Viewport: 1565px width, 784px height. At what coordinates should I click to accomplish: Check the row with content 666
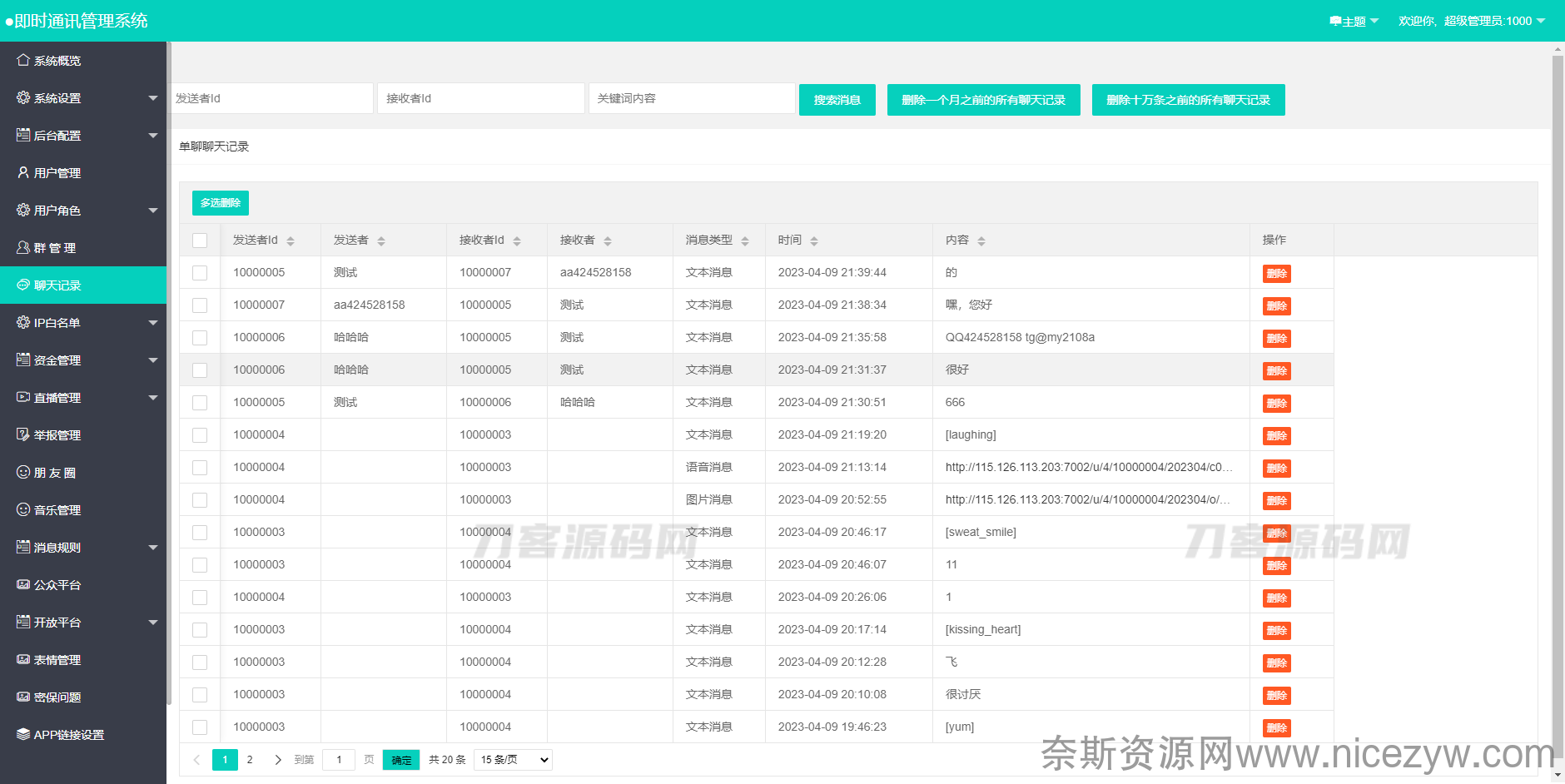click(200, 403)
